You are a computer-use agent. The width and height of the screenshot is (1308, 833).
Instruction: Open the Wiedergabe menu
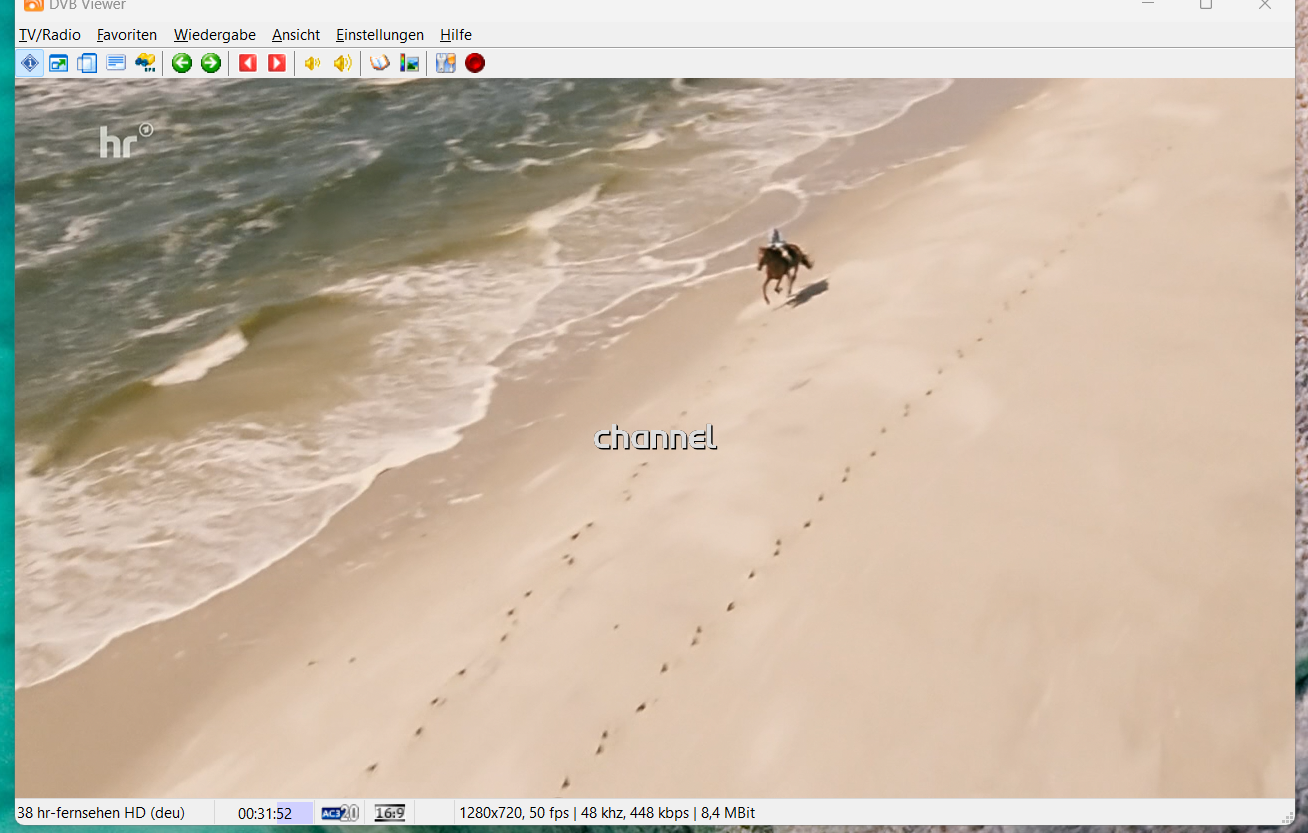click(x=215, y=35)
